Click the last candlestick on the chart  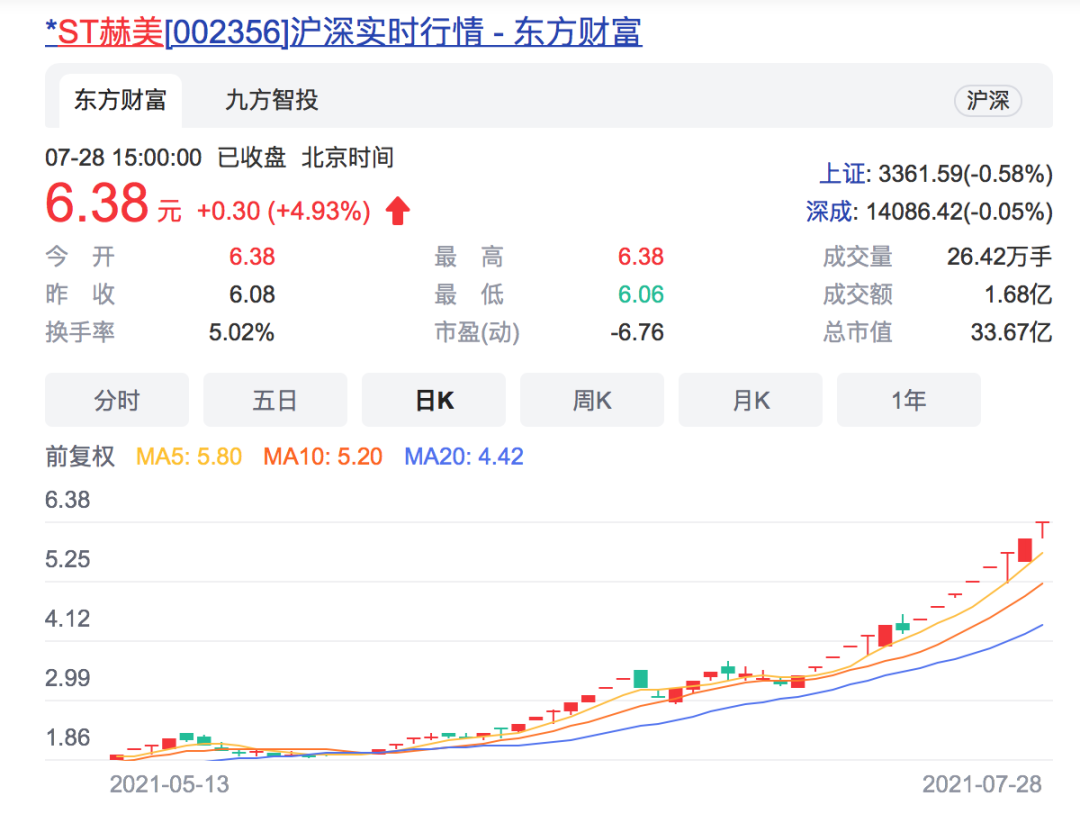[x=1043, y=529]
